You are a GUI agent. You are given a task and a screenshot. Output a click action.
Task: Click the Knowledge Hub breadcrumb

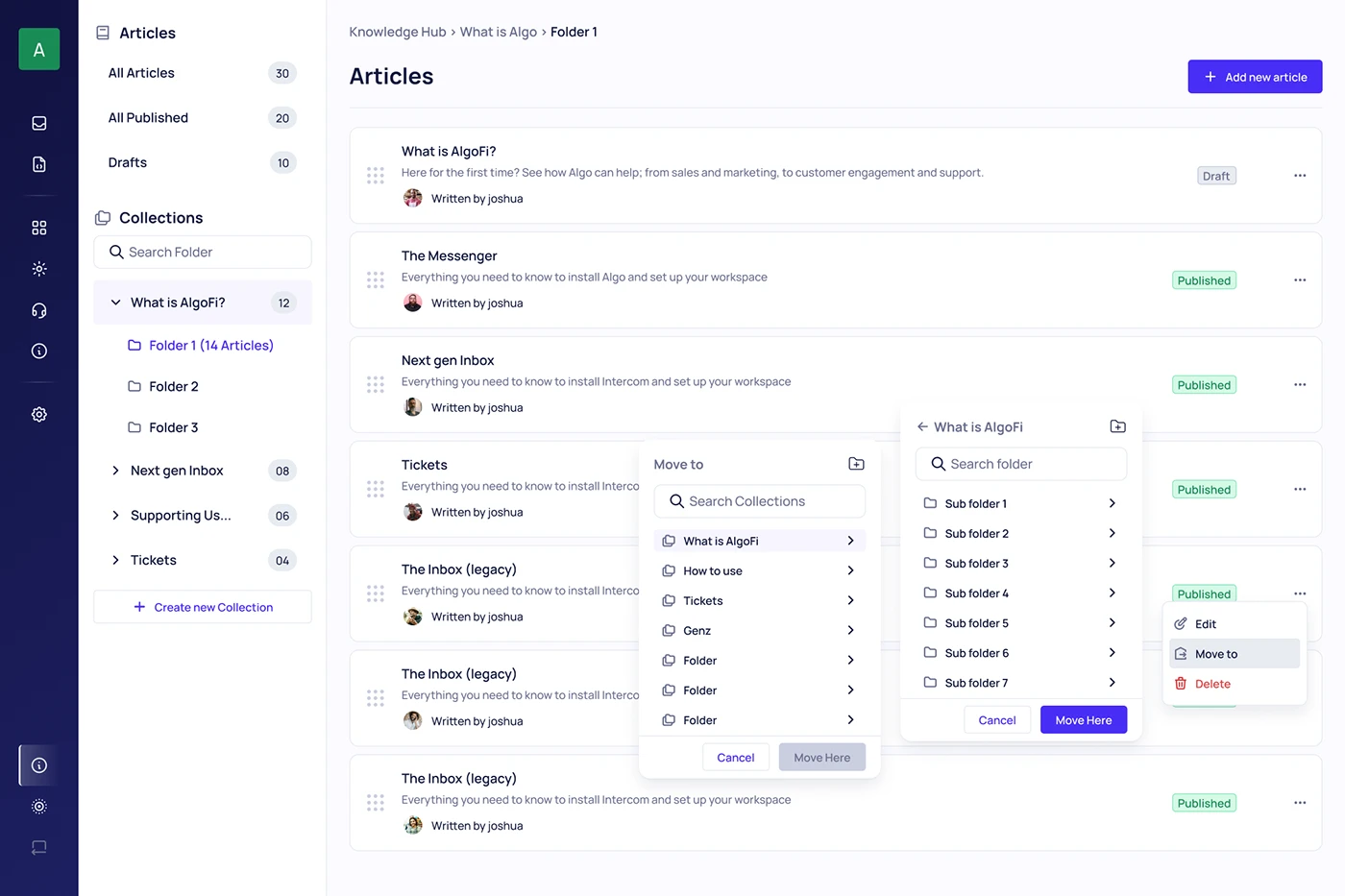pyautogui.click(x=398, y=32)
